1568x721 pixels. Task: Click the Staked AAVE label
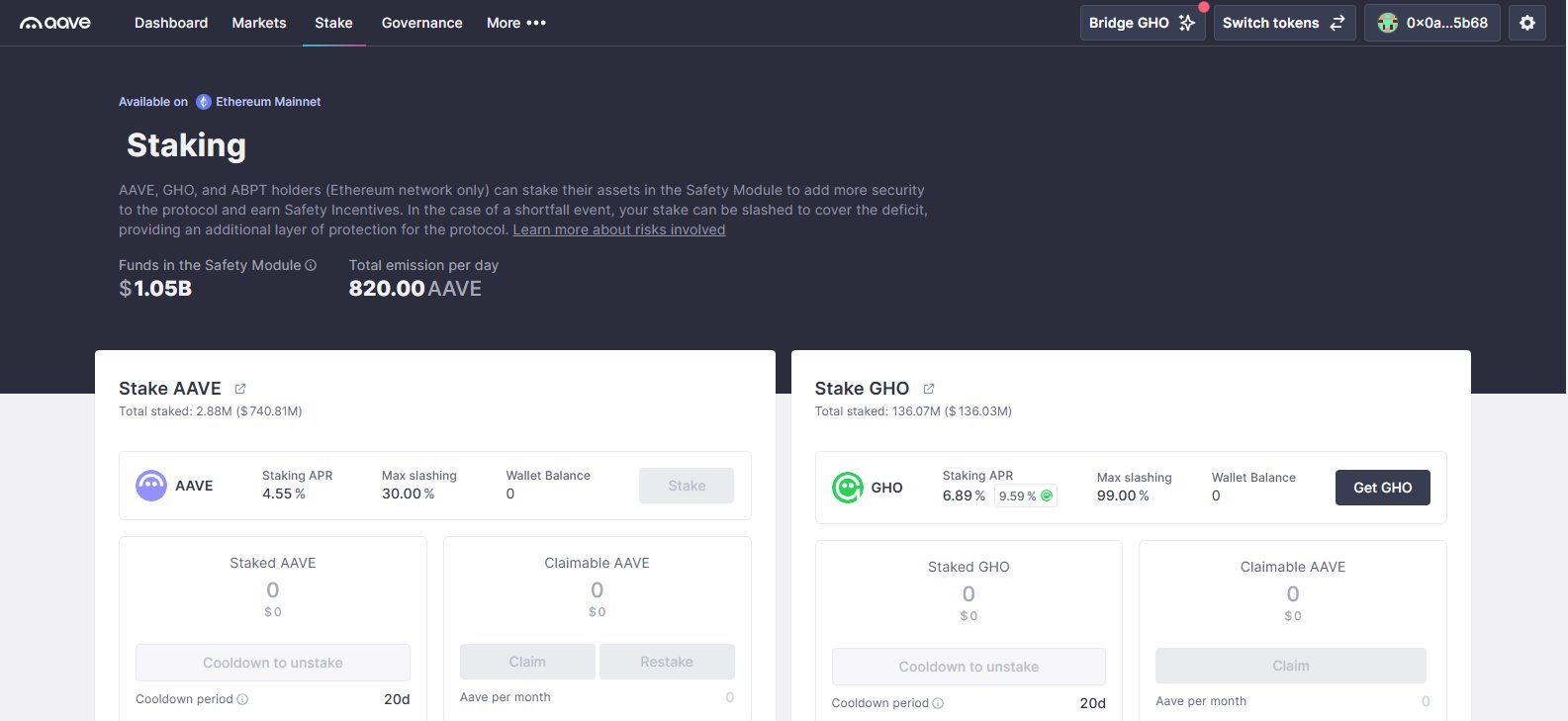[x=273, y=563]
